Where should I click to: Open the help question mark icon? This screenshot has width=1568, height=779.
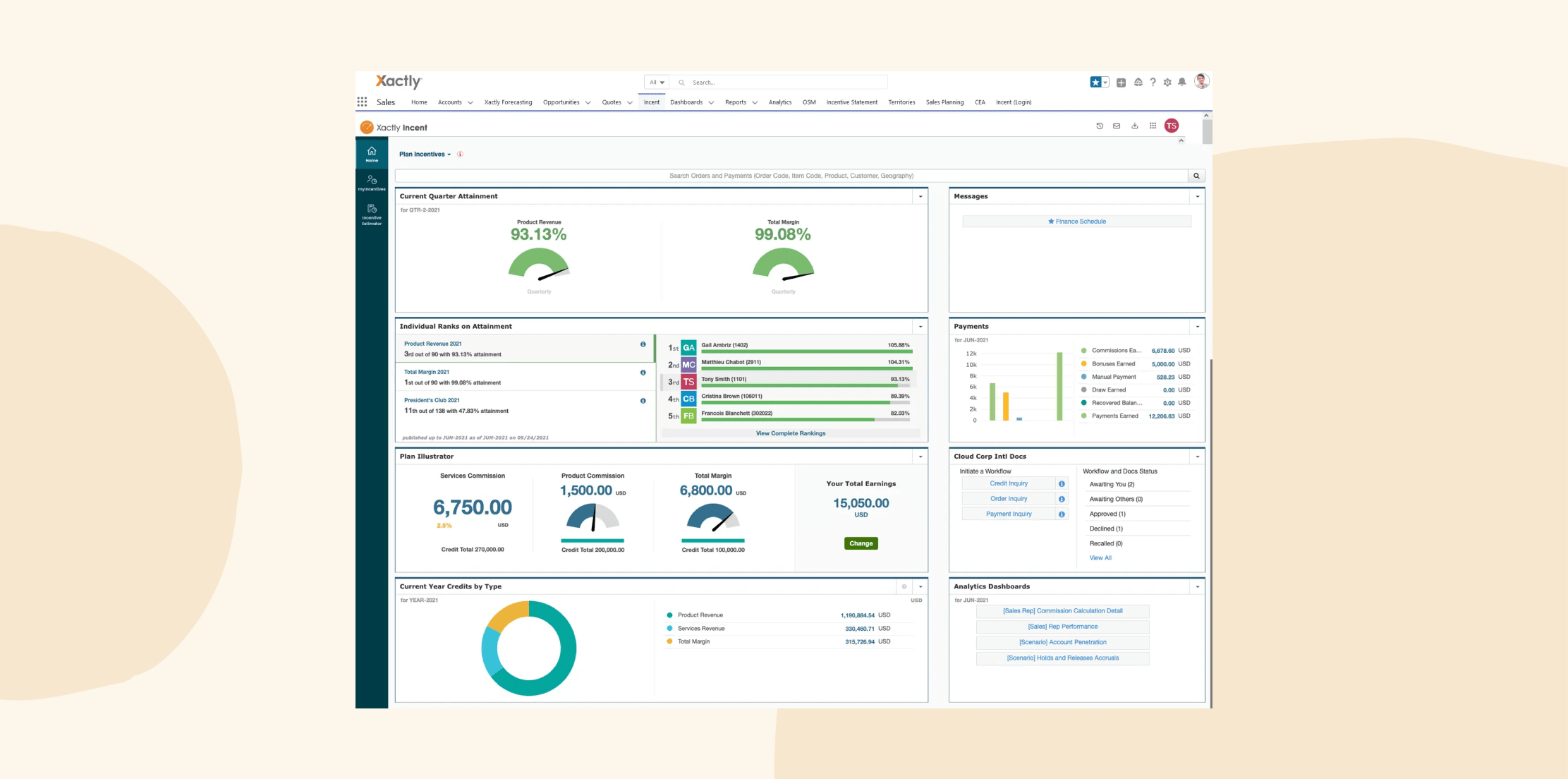point(1153,83)
